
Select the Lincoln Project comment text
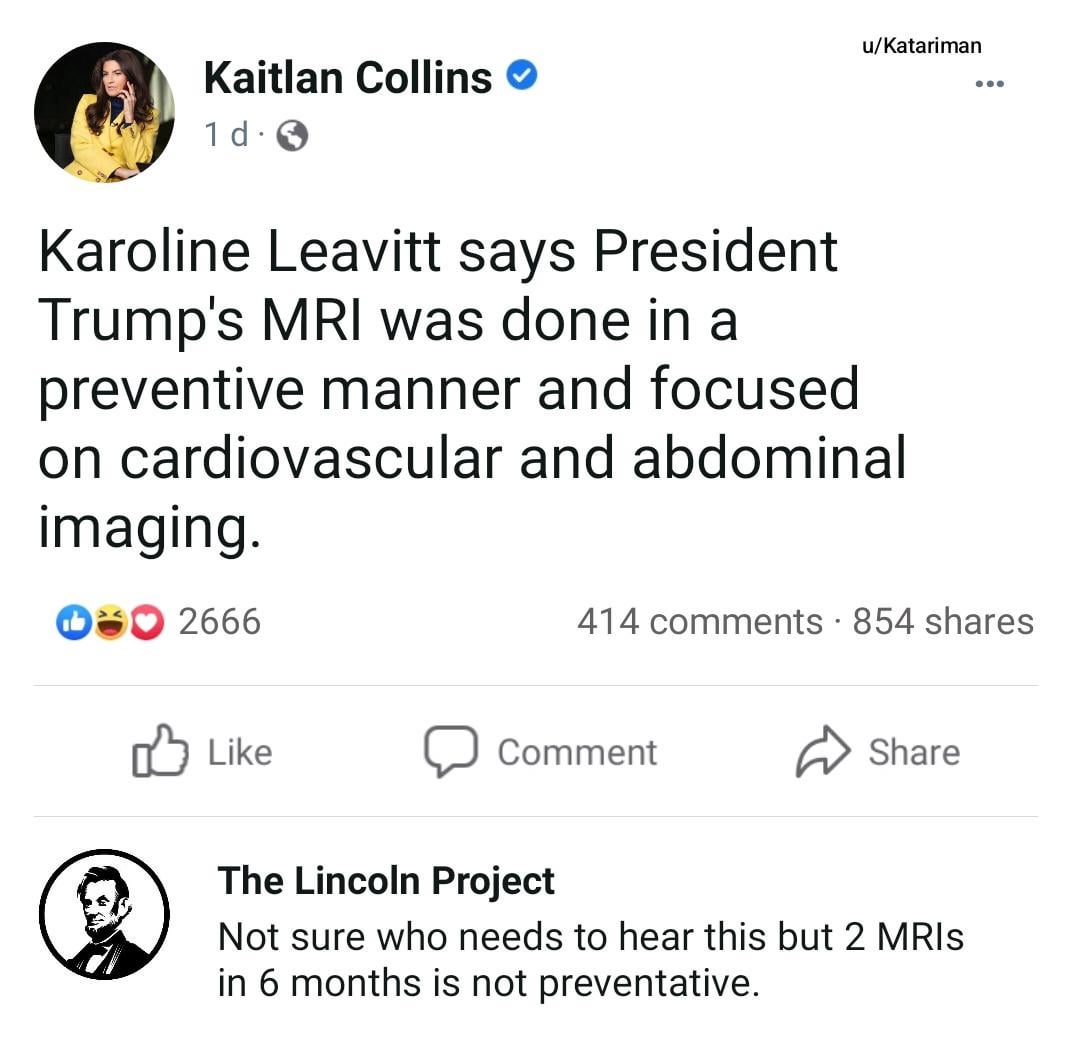point(590,960)
